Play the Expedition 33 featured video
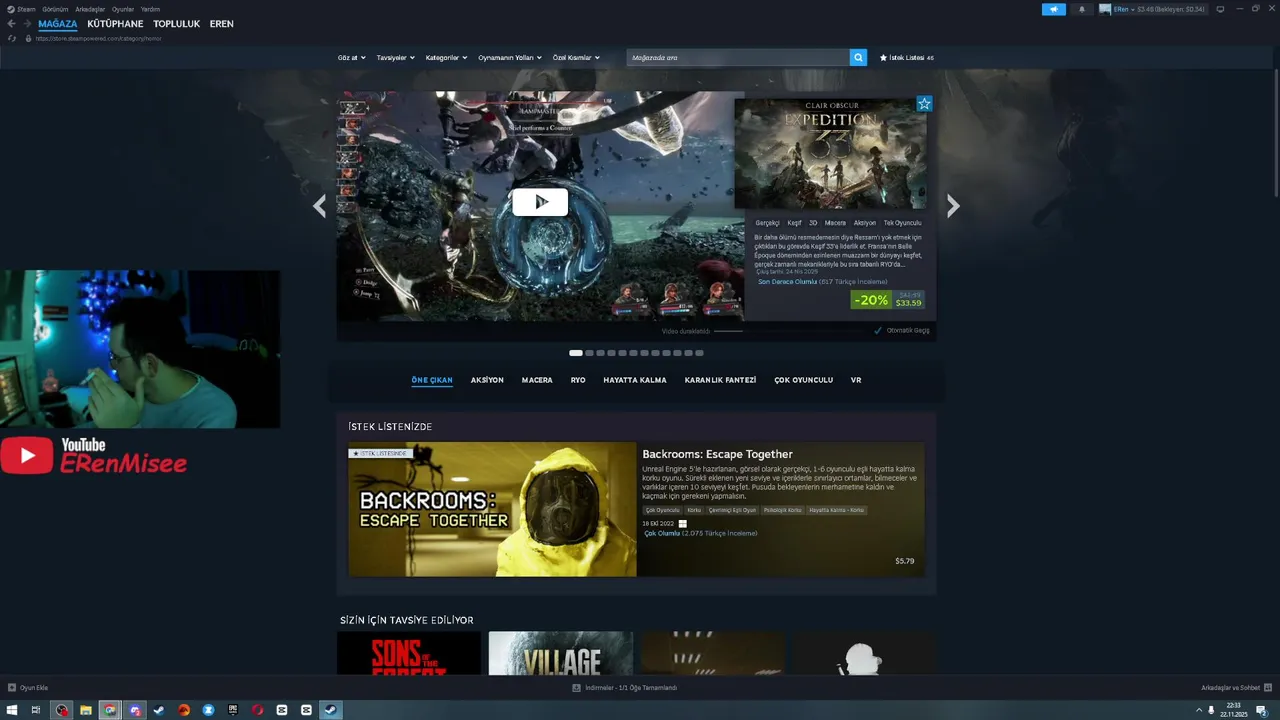The width and height of the screenshot is (1280, 720). pos(540,202)
